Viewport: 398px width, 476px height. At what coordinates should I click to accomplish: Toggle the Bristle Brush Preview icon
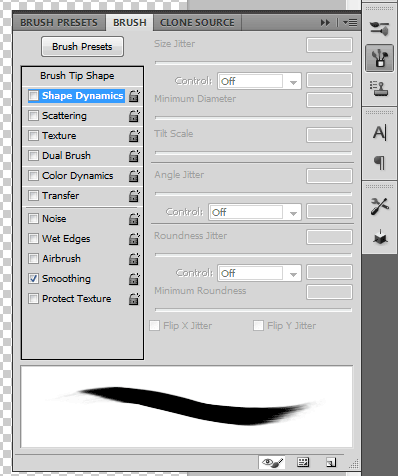click(x=272, y=462)
